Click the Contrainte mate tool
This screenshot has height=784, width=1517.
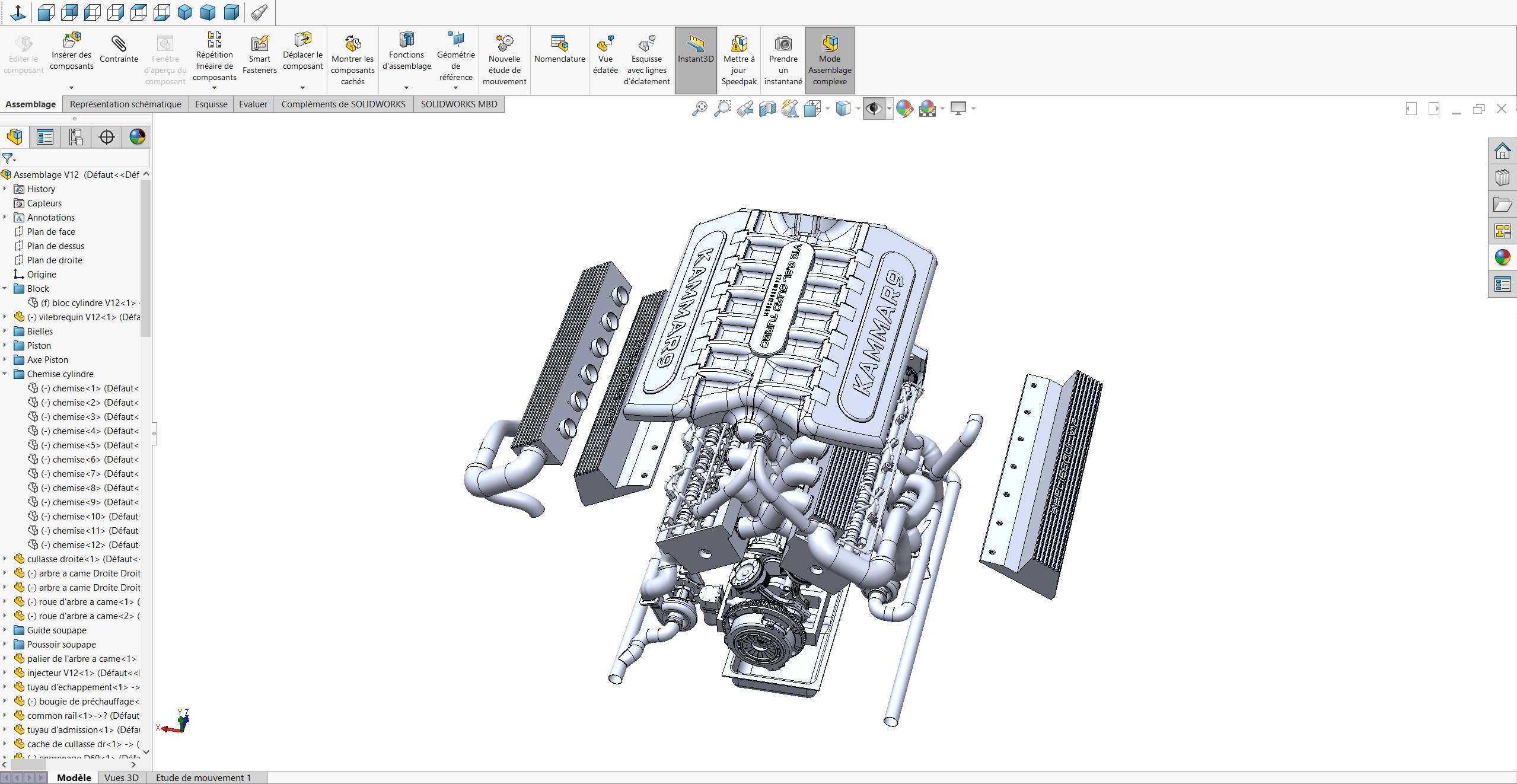click(x=119, y=49)
